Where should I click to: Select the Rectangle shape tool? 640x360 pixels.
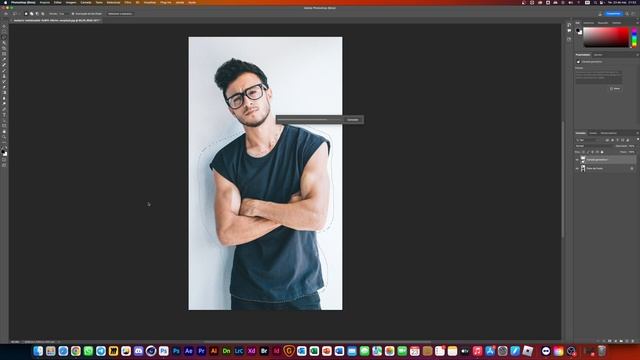click(x=4, y=126)
